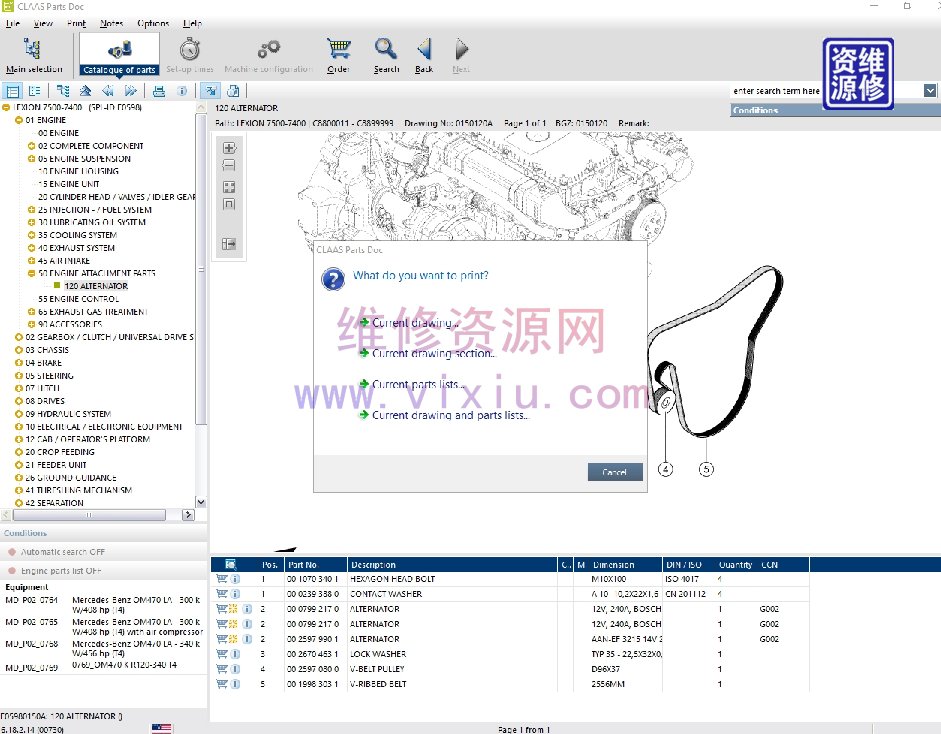Viewport: 941px width, 734px height.
Task: Add HEXAGON HEAD BOLT to cart
Action: point(222,579)
